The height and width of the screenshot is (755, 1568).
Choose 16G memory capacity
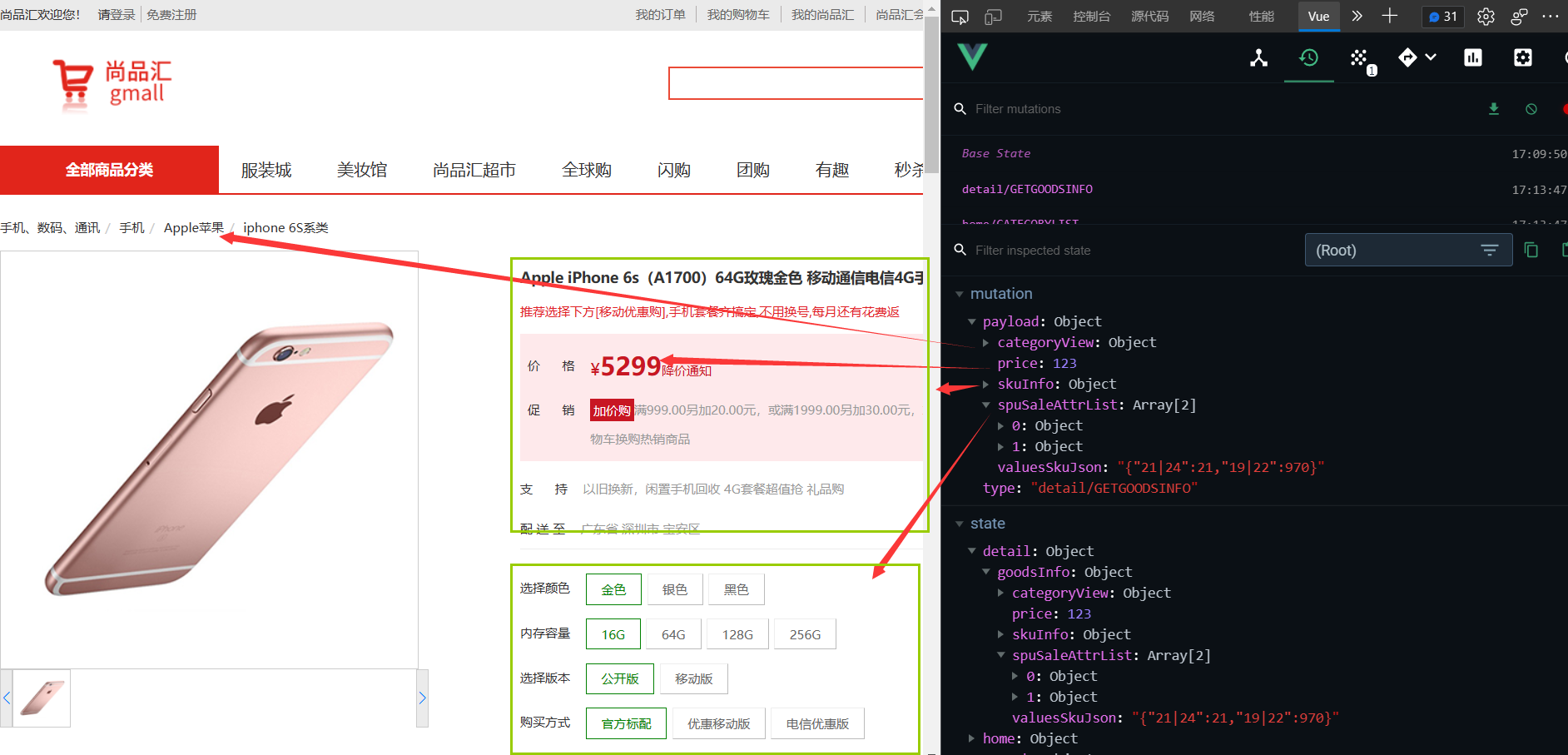tap(613, 634)
